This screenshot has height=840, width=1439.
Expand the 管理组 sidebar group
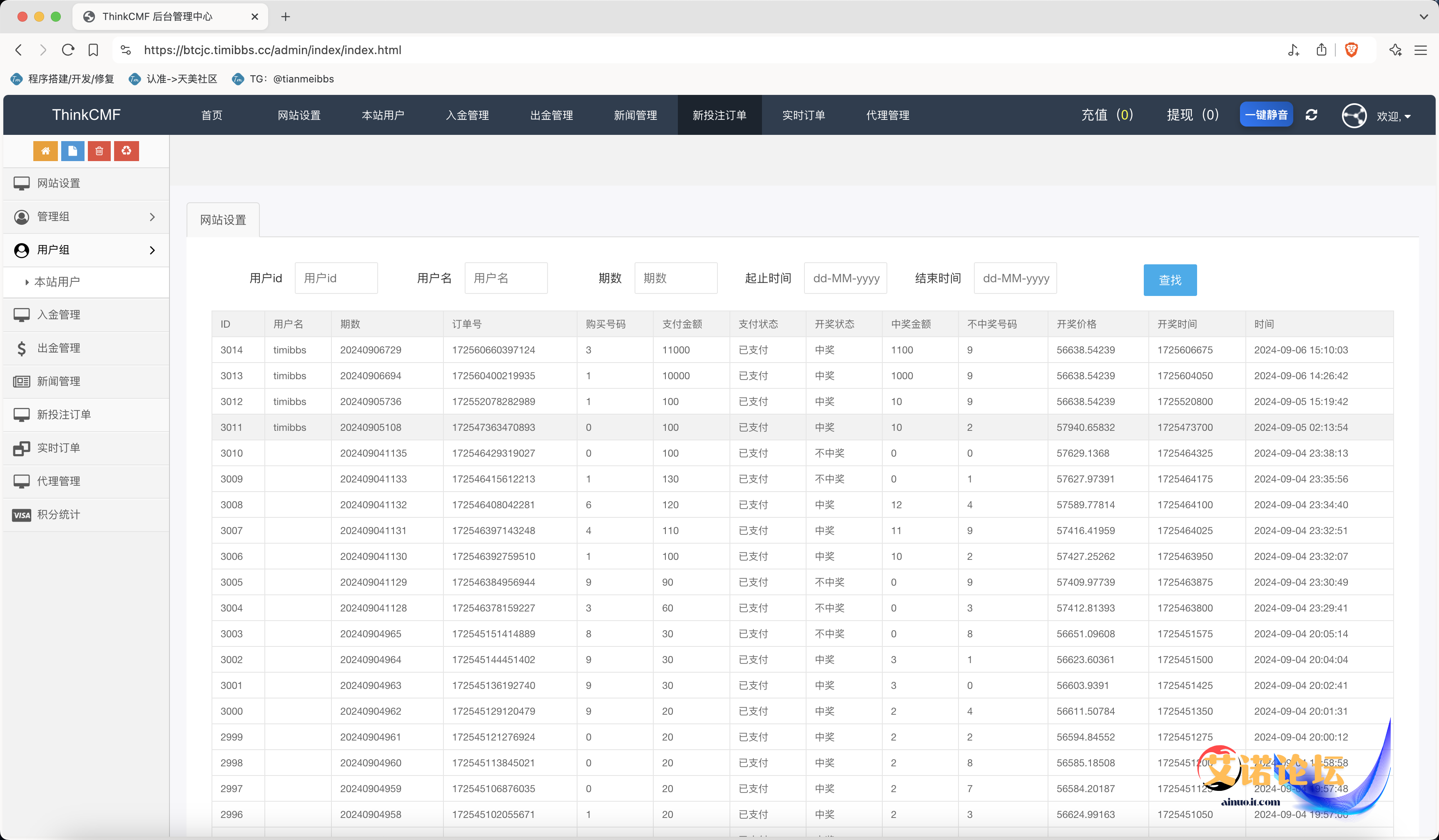coord(86,216)
